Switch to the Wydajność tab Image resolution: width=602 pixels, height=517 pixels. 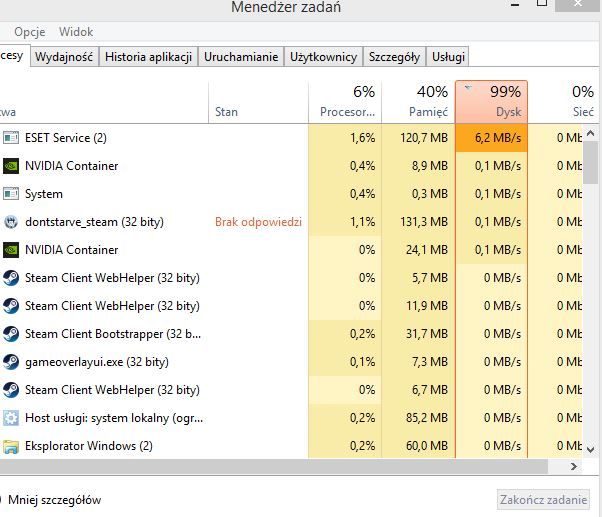click(64, 57)
